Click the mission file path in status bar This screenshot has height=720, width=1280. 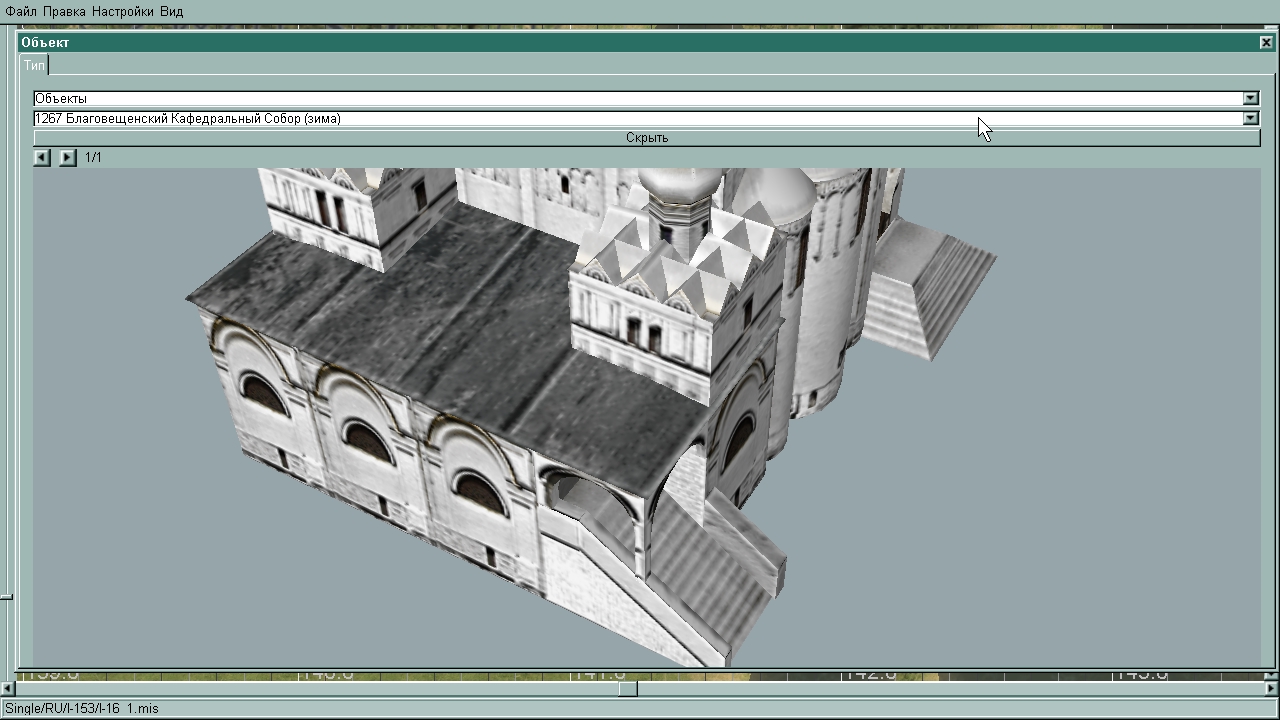[x=82, y=708]
